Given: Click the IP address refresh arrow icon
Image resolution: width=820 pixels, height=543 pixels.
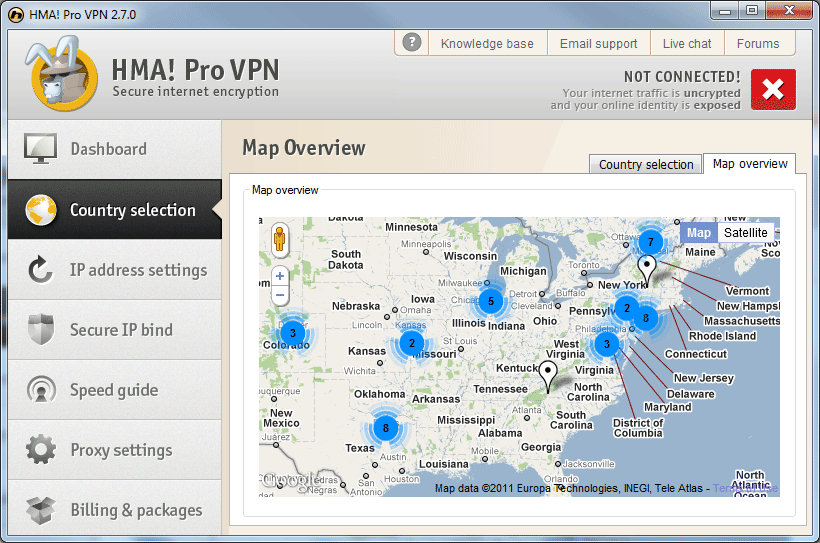Looking at the screenshot, I should (40, 270).
